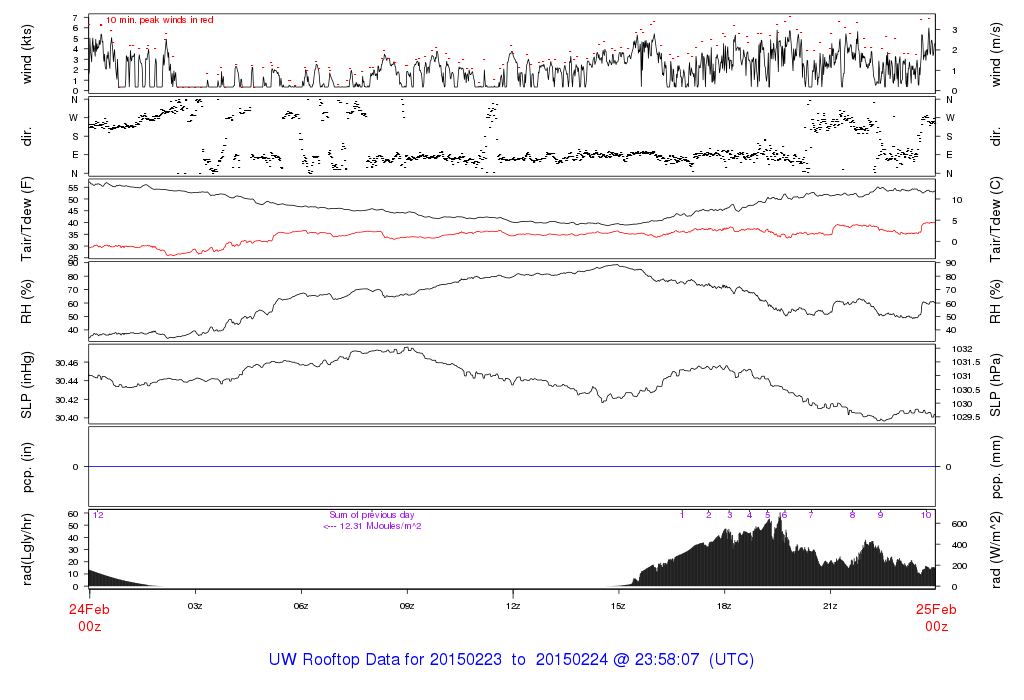
Task: Click the 'RH (%)' left axis label
Action: [27, 303]
